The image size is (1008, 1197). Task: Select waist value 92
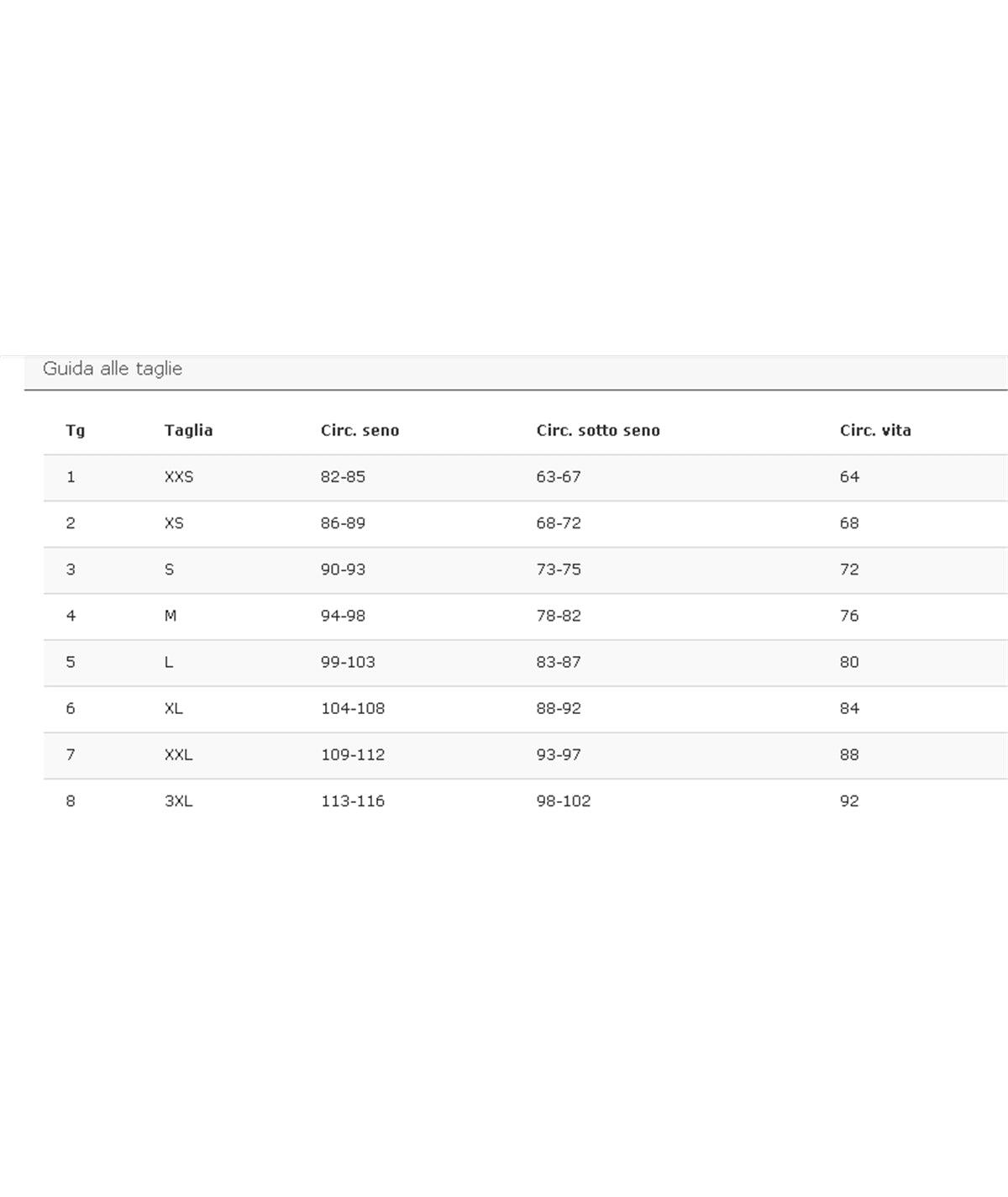(849, 801)
